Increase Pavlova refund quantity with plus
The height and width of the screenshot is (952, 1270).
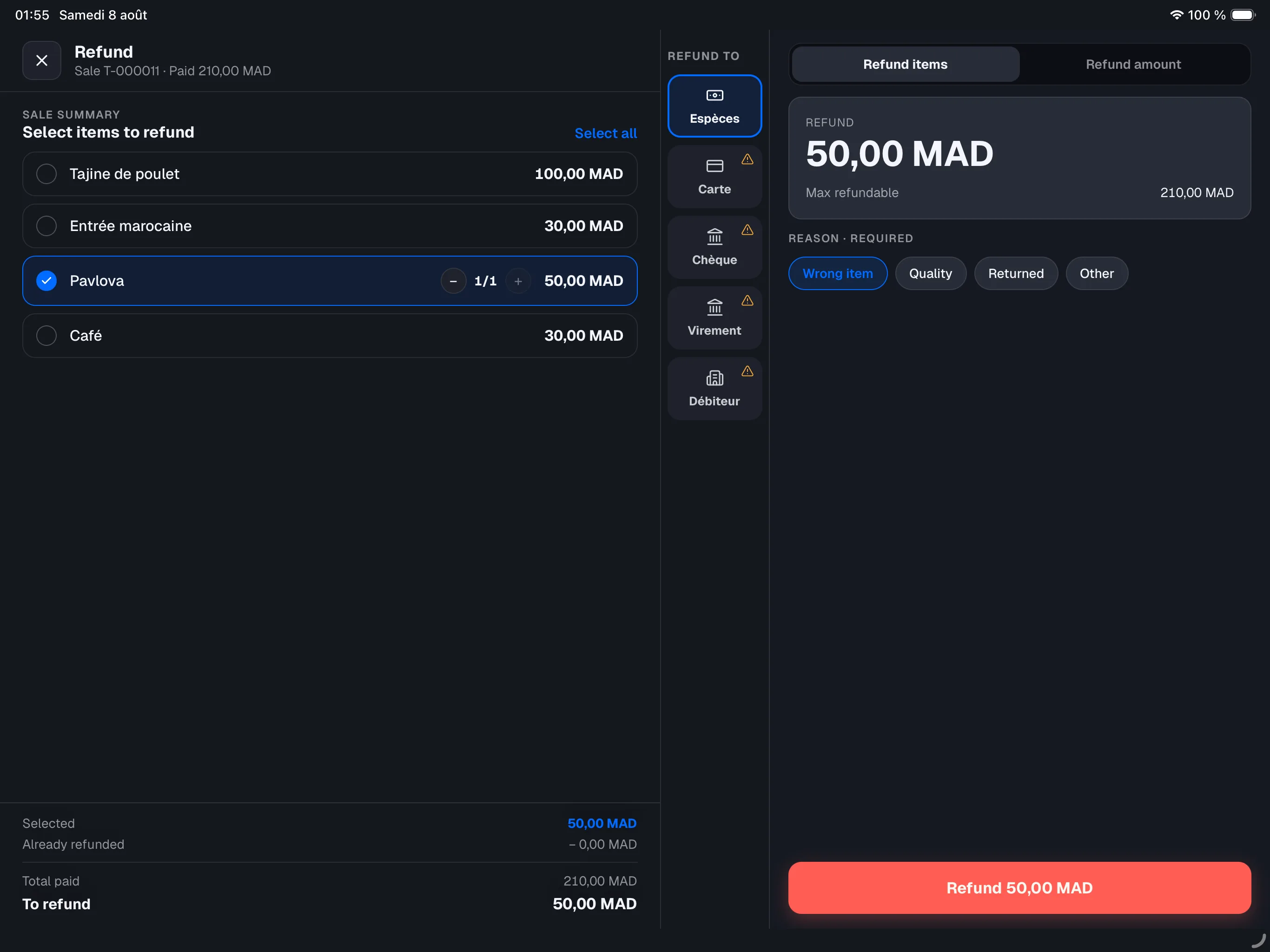pos(518,281)
